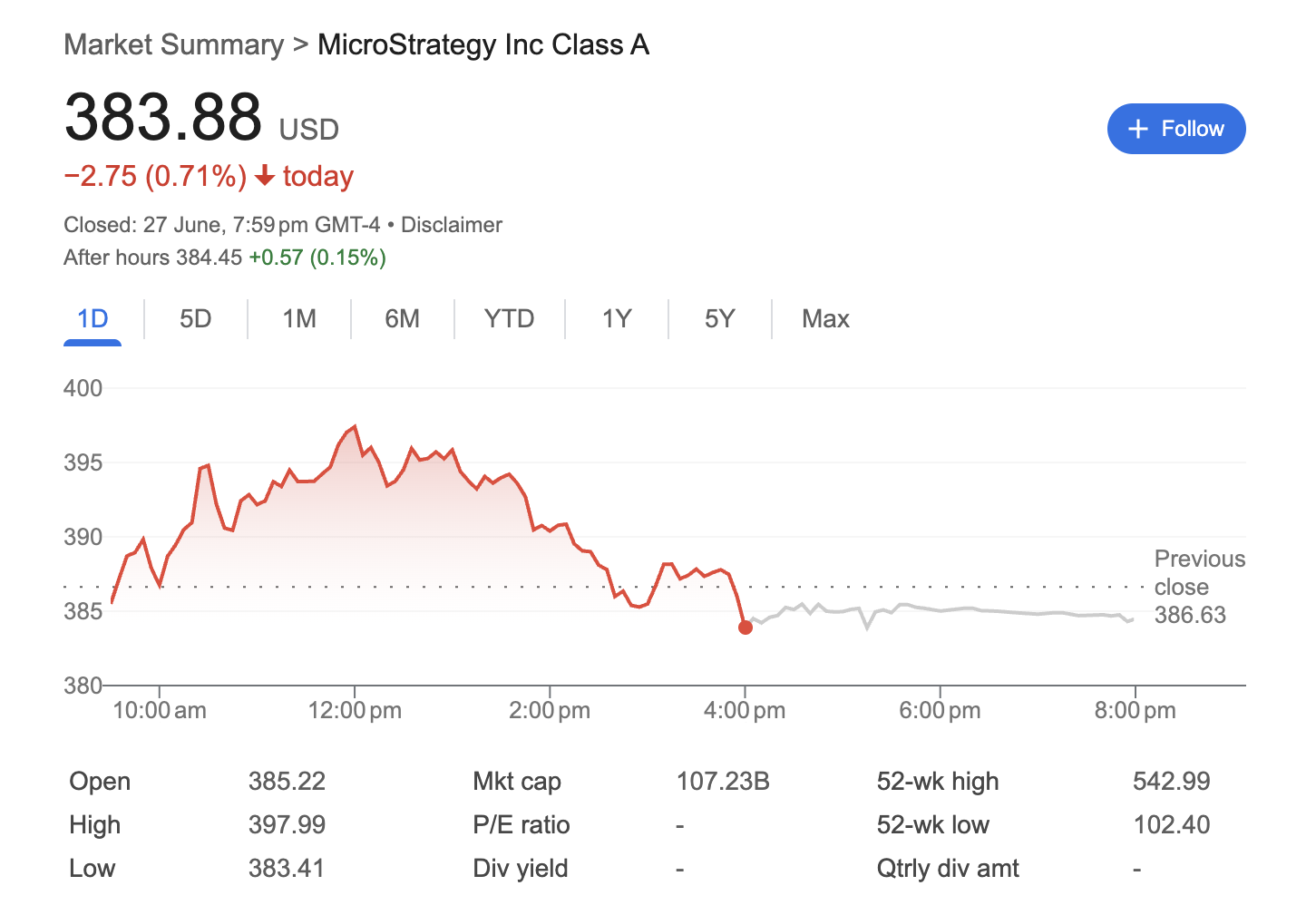Click the 52-wk high value 542.99
Screen dimensions: 1316x905
click(x=1172, y=781)
